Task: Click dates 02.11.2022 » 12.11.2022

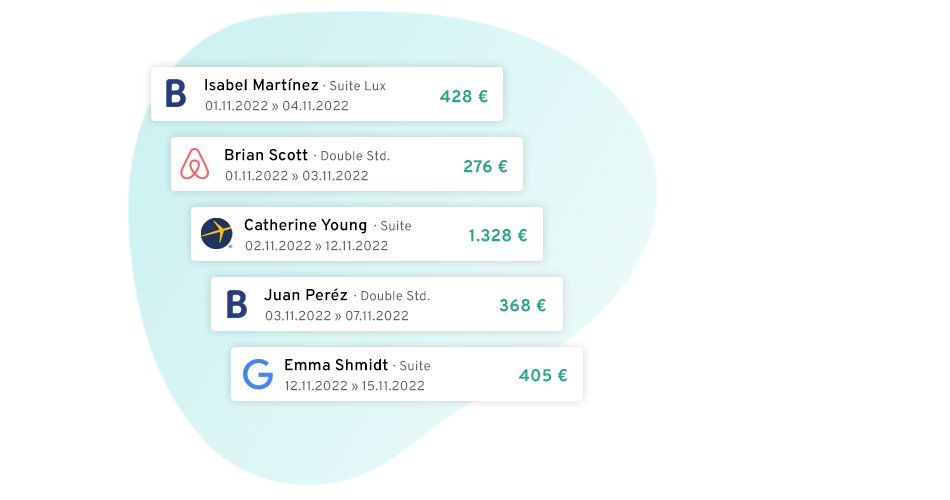Action: [316, 246]
